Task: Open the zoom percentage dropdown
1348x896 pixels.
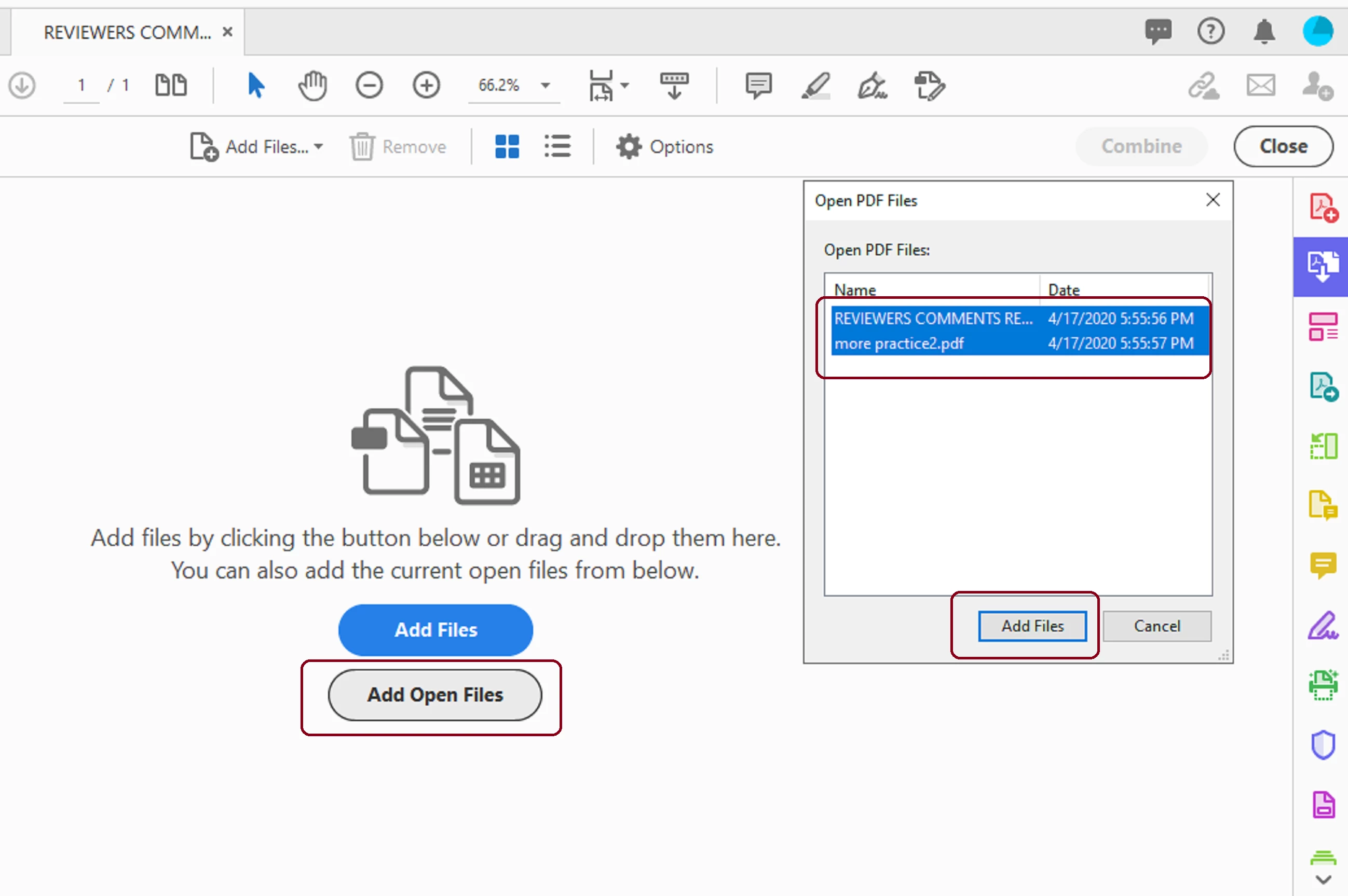Action: (546, 86)
